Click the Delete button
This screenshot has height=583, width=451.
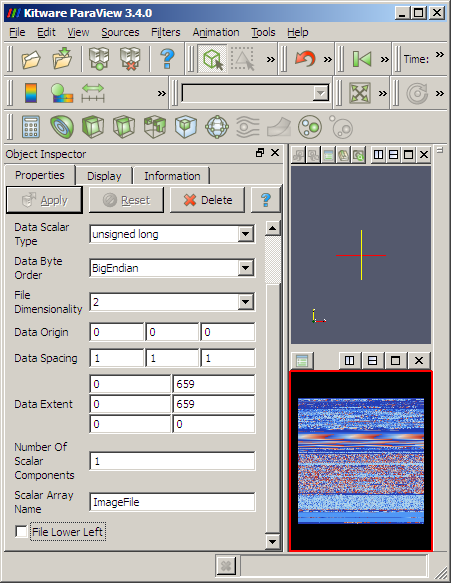[207, 200]
